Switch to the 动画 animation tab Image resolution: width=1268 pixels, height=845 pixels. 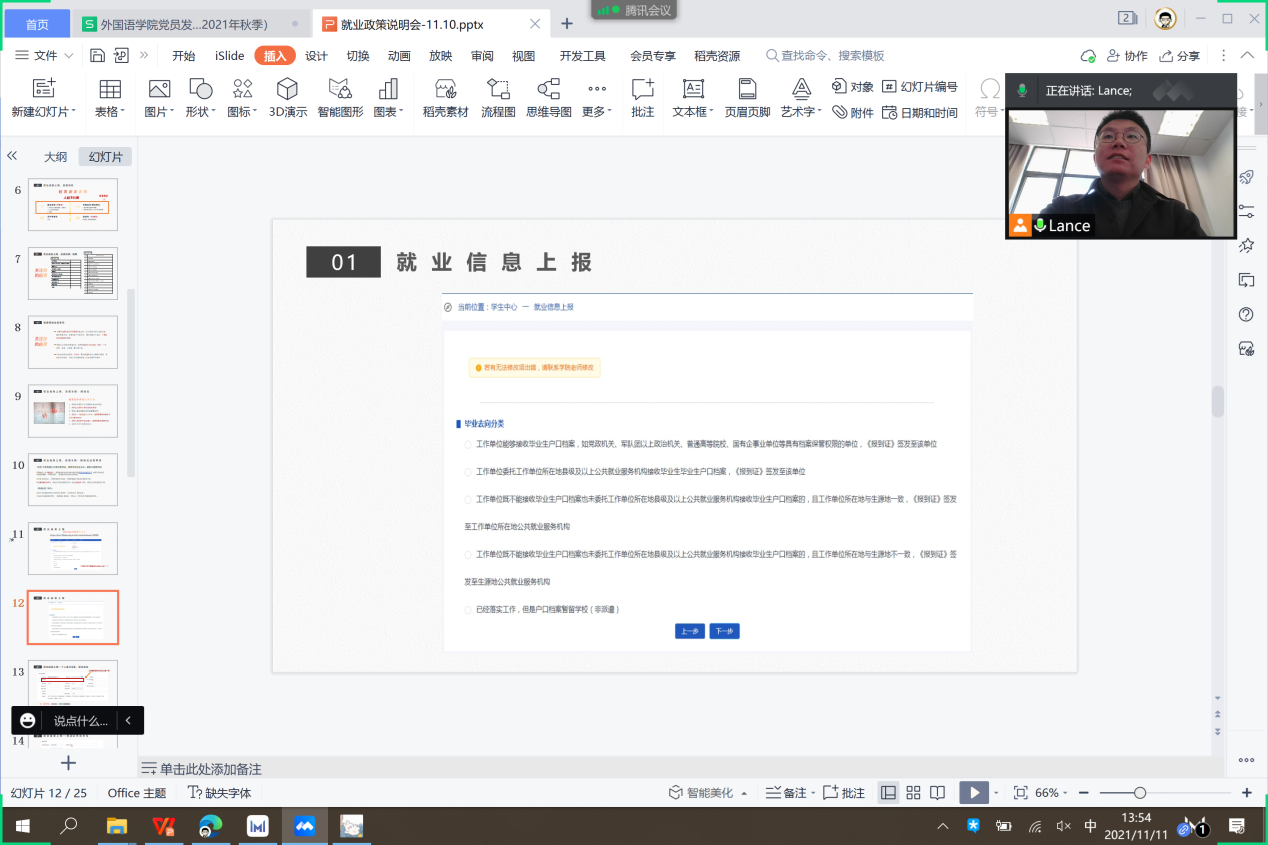tap(399, 56)
